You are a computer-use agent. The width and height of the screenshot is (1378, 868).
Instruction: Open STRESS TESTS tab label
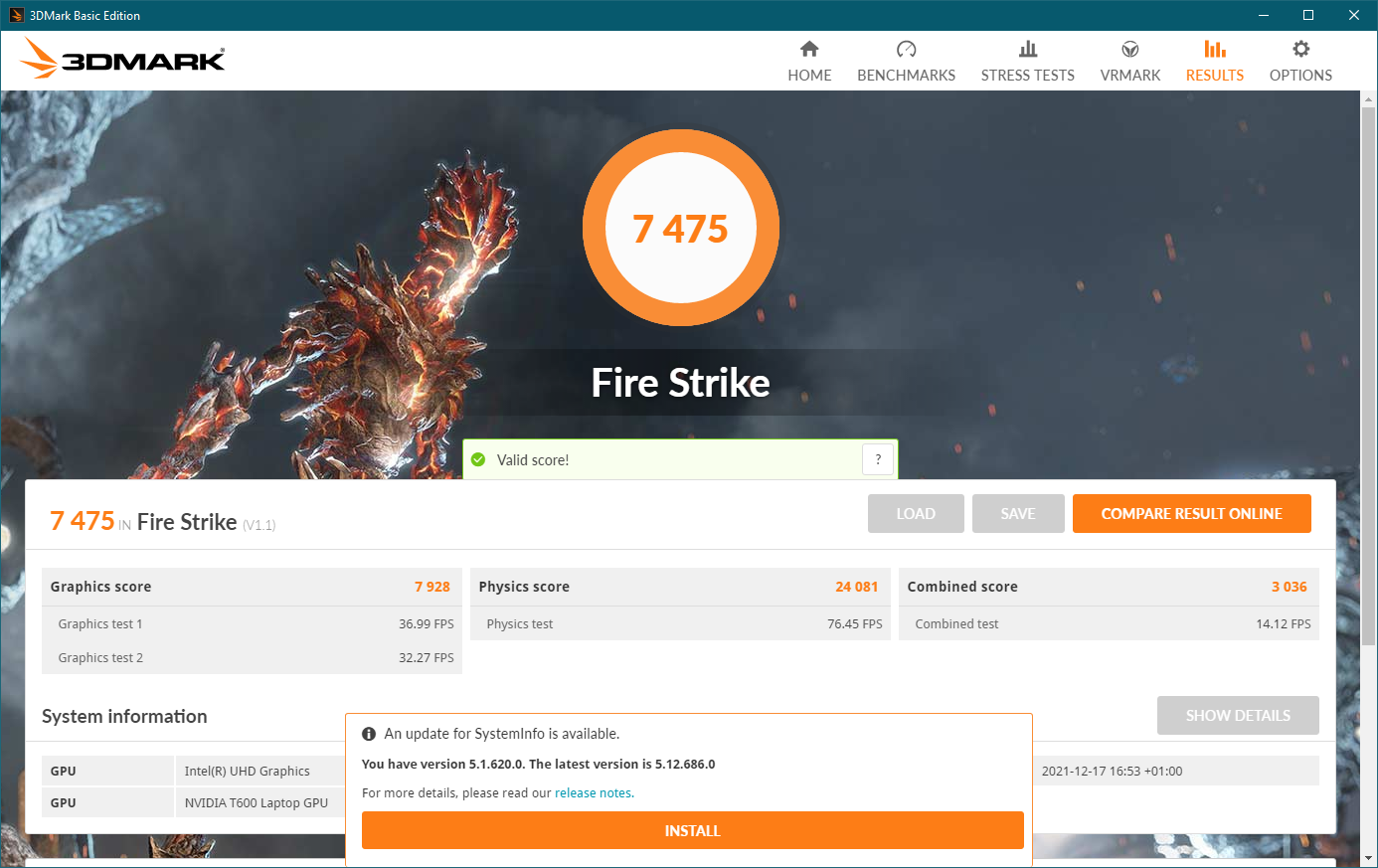1028,76
